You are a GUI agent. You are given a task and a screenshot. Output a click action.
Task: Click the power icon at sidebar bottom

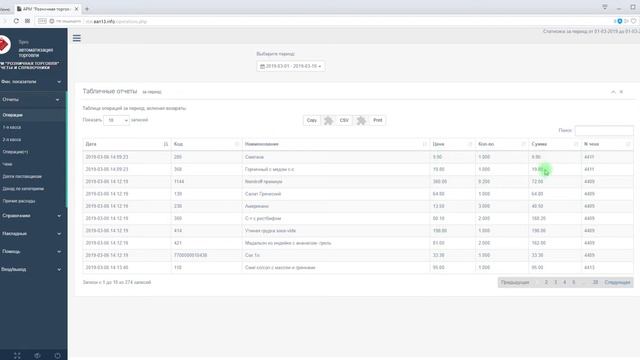coord(58,356)
